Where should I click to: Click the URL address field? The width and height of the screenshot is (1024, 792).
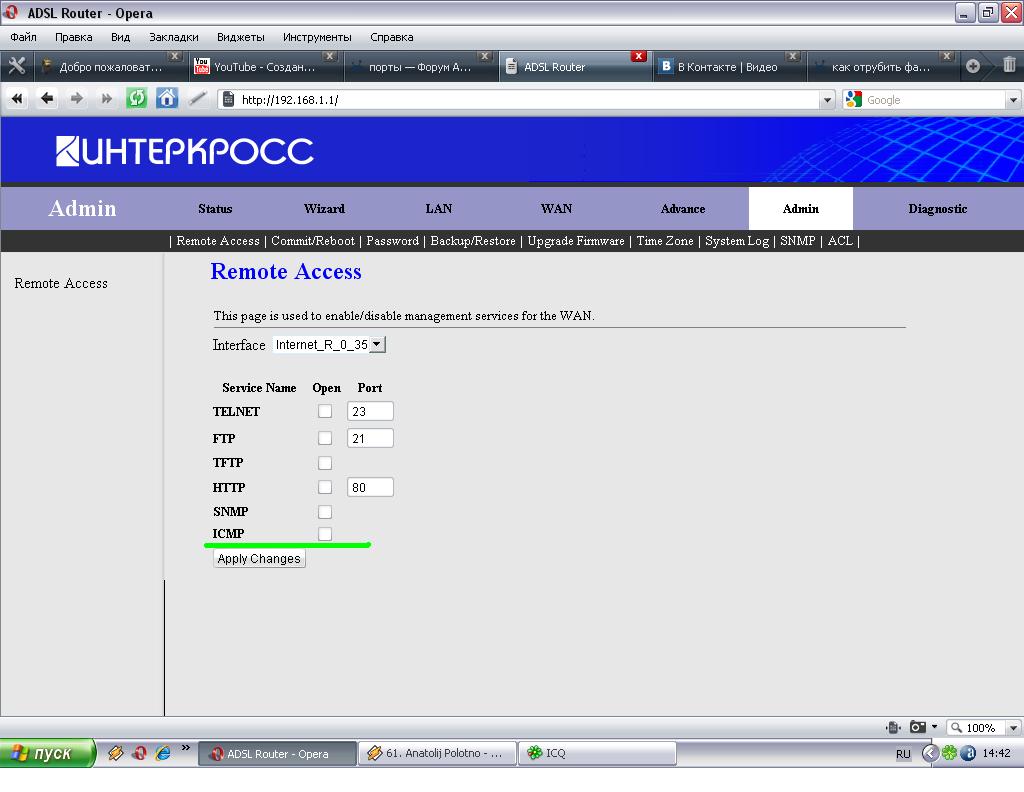(x=528, y=100)
